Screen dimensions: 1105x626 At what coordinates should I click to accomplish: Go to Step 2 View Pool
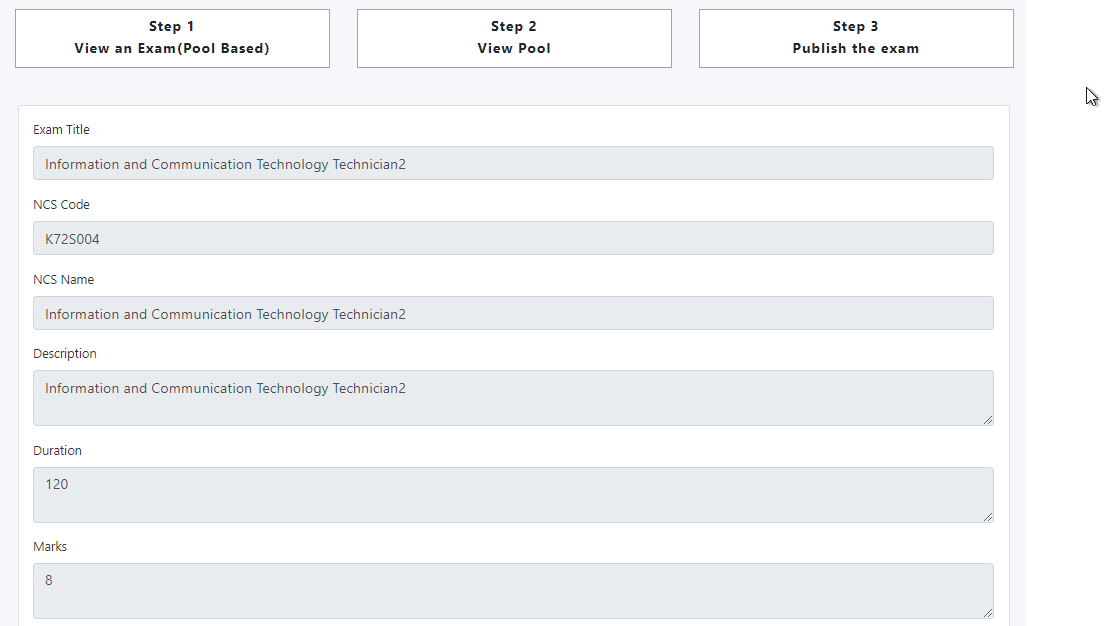(x=514, y=38)
